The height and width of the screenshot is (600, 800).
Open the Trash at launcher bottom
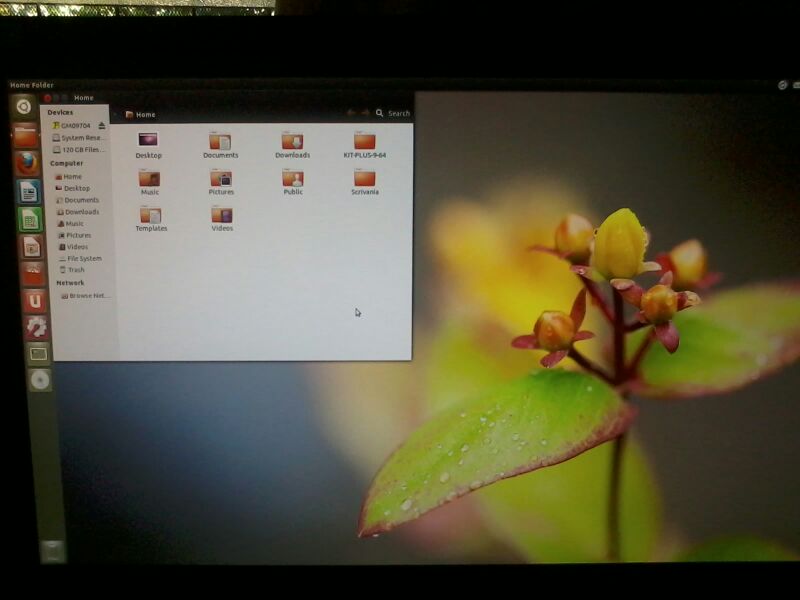53,551
